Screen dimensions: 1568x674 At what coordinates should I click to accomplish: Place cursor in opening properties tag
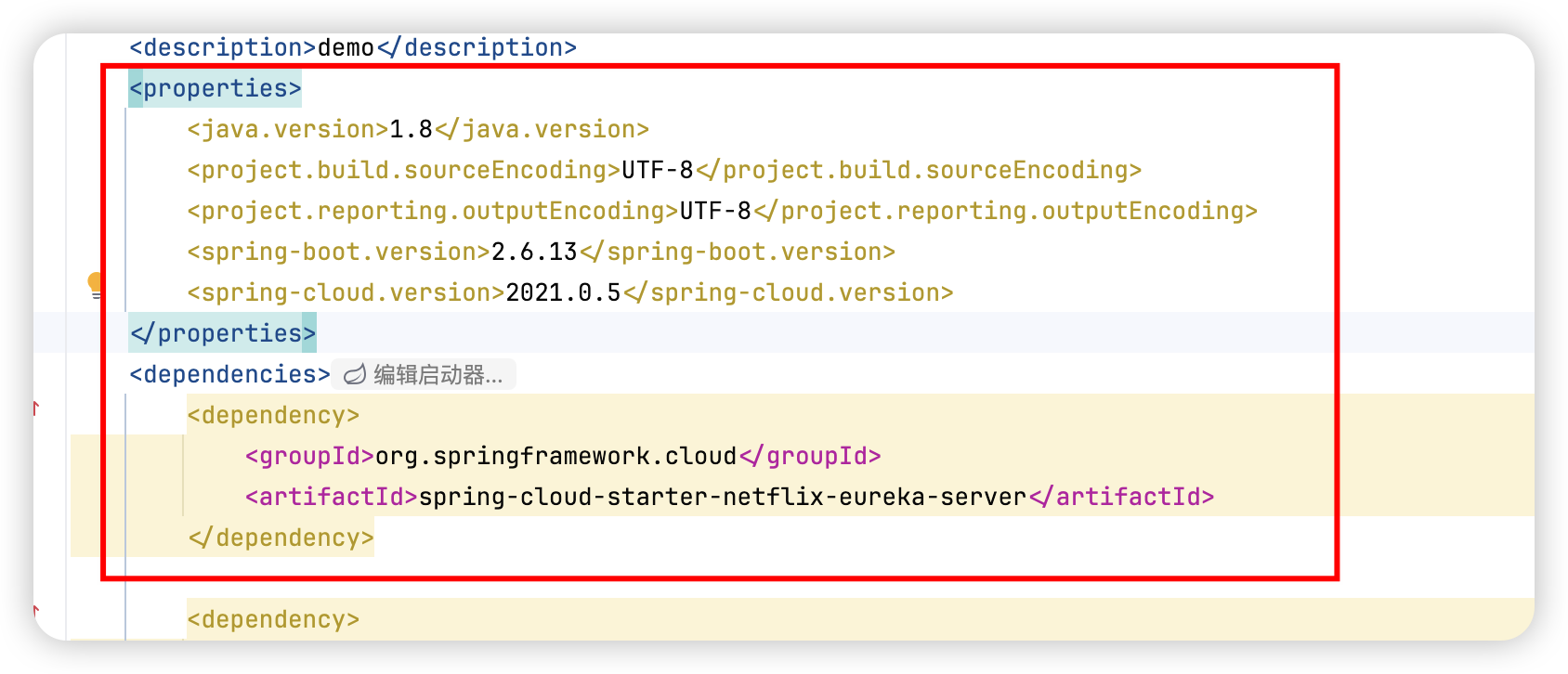click(216, 89)
